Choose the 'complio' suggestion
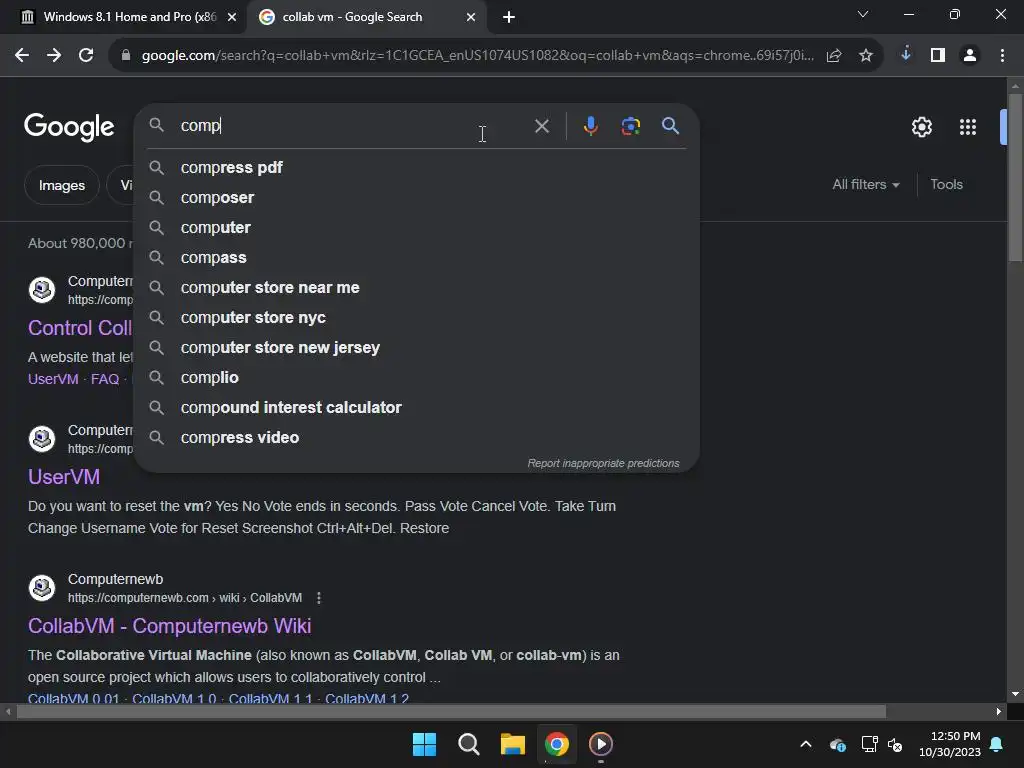Viewport: 1024px width, 768px height. pos(417,378)
